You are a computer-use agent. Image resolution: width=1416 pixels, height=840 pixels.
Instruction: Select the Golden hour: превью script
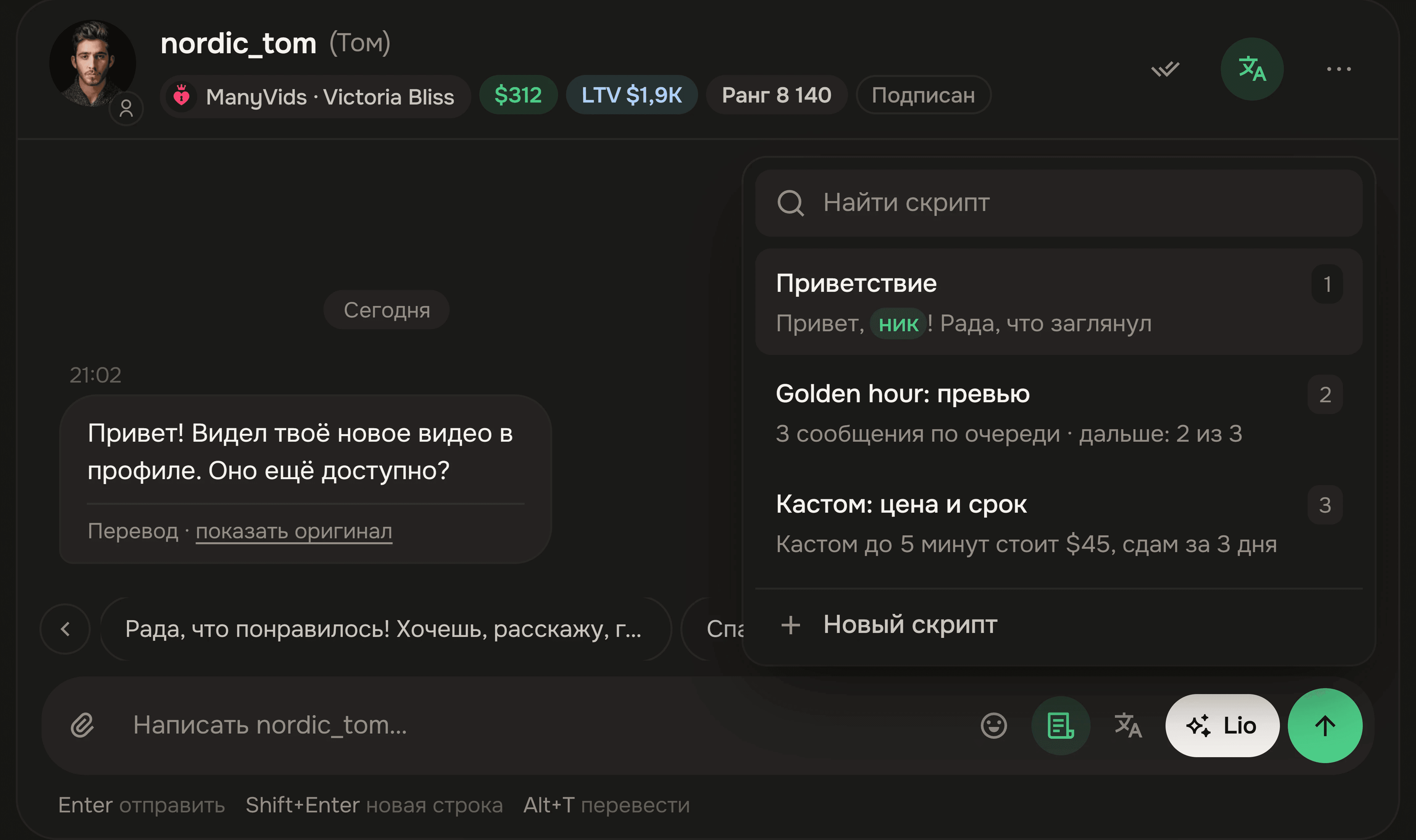[x=1058, y=413]
